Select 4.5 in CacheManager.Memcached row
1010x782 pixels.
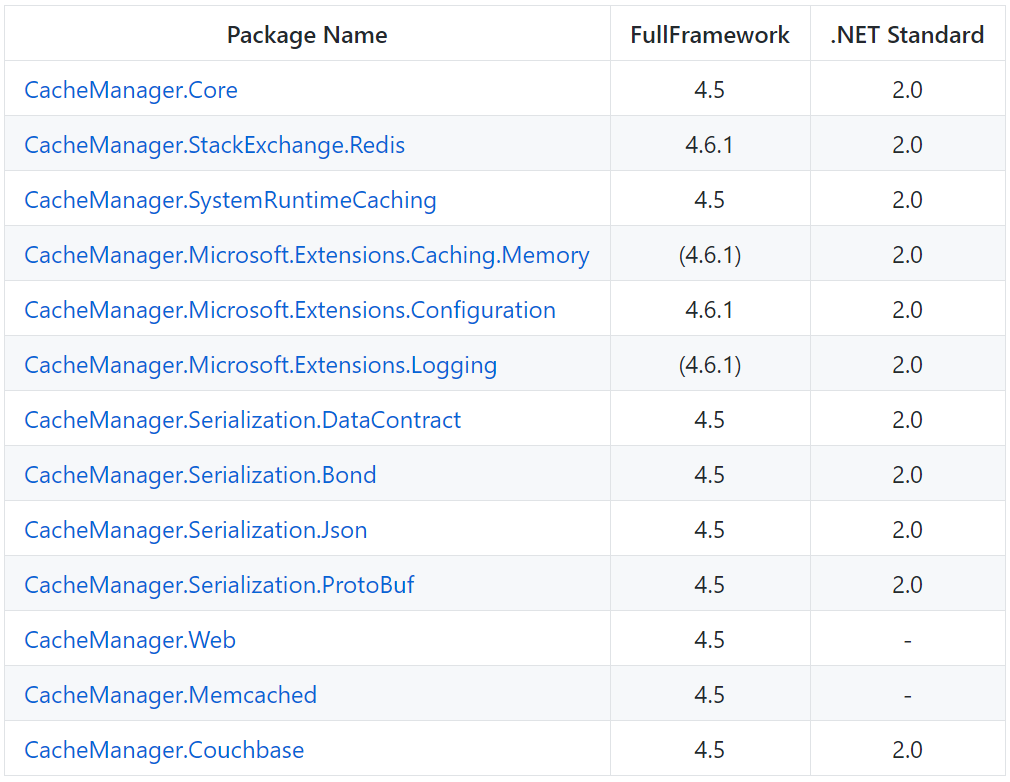click(709, 695)
